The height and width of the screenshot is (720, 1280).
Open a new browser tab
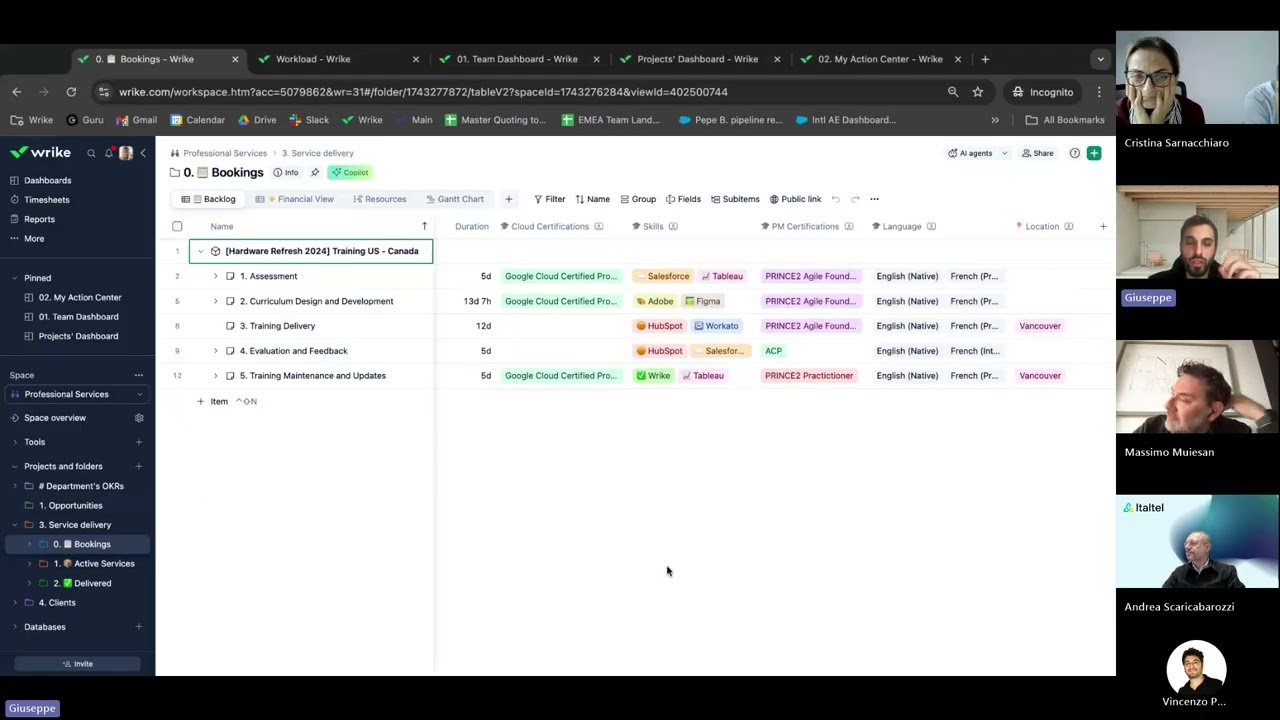click(x=985, y=59)
